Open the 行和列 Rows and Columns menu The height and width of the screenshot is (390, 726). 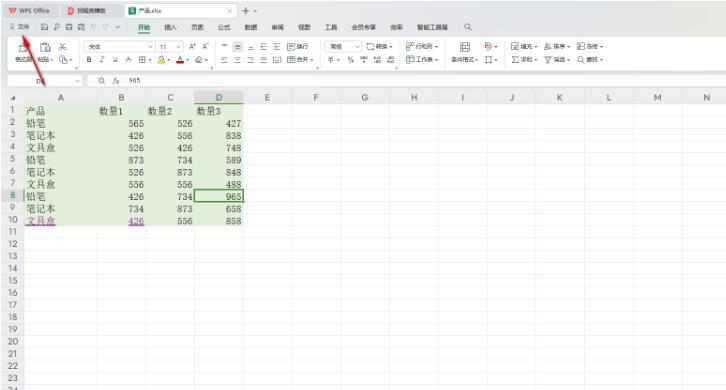(x=422, y=46)
